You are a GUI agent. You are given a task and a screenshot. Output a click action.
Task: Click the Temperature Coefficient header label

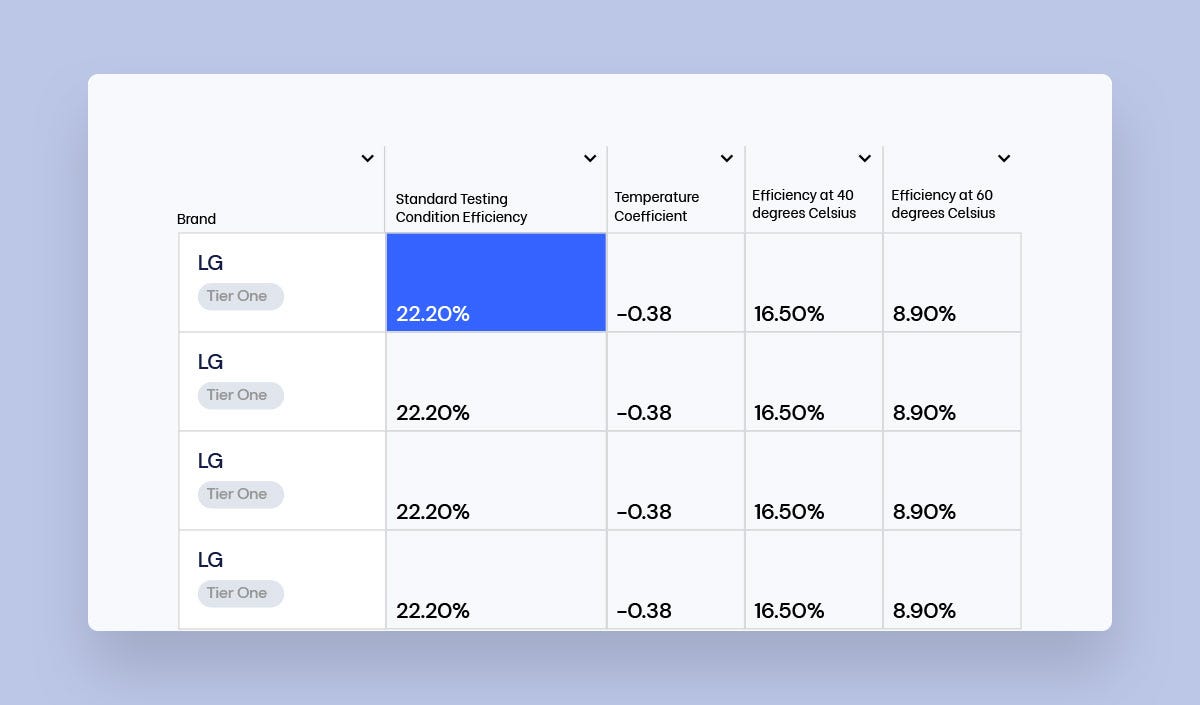pos(656,206)
